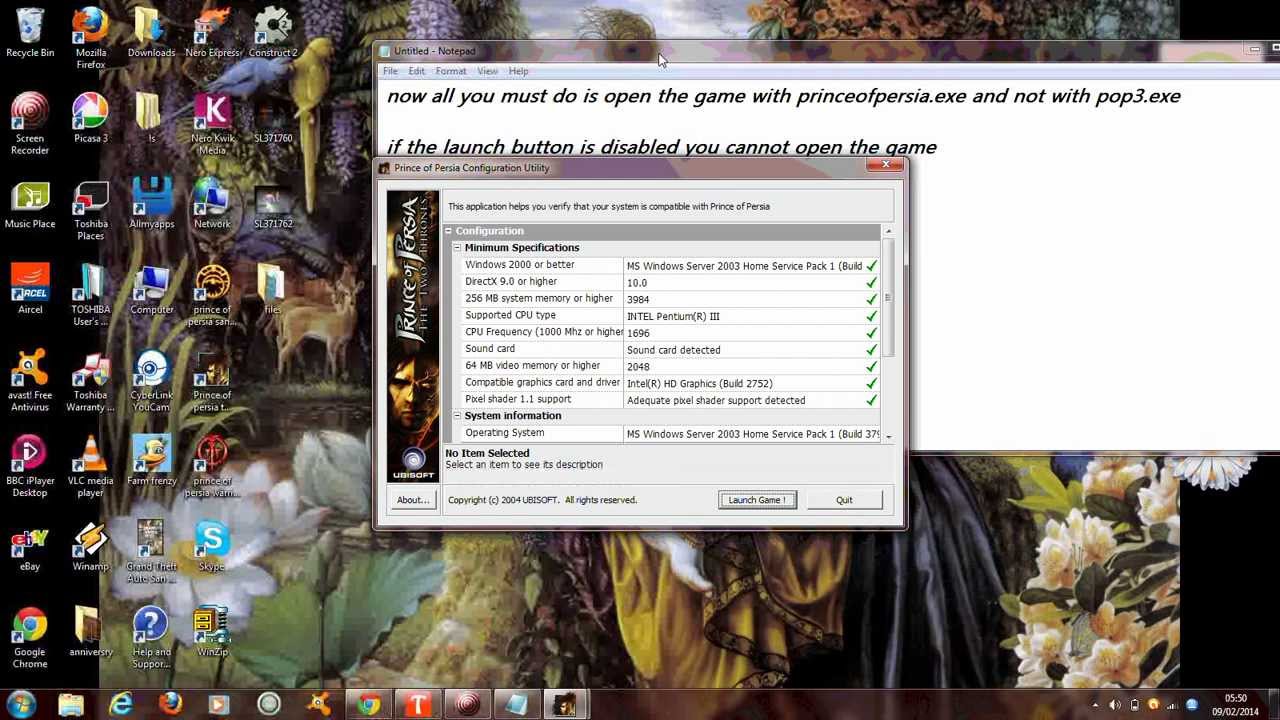Show hidden system tray icons
This screenshot has height=720, width=1280.
pos(1095,705)
